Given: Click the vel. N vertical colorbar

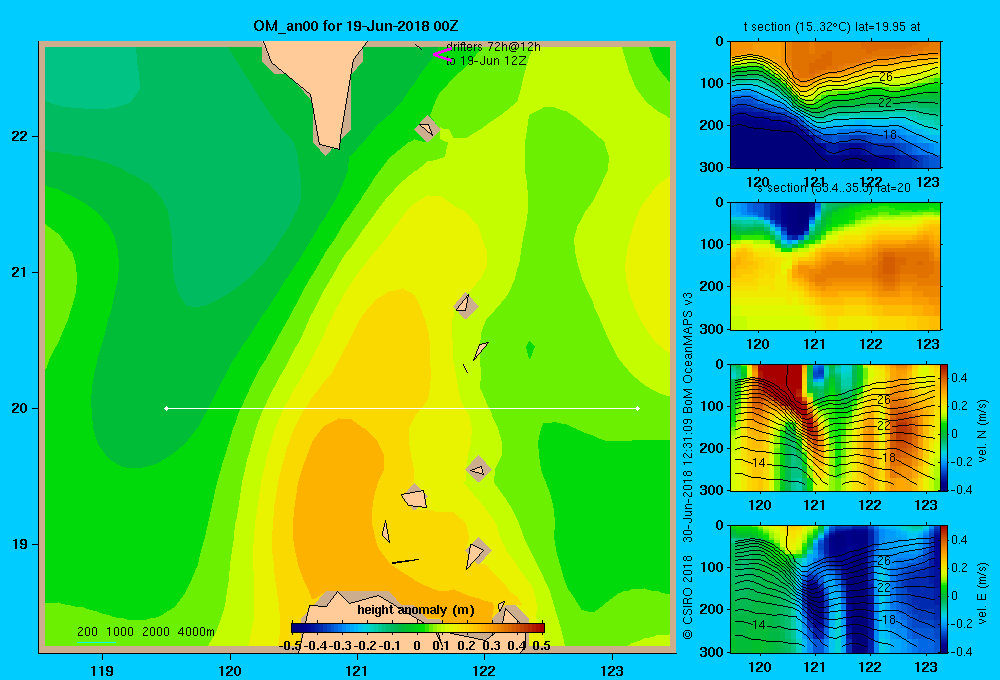Looking at the screenshot, I should click(x=945, y=427).
